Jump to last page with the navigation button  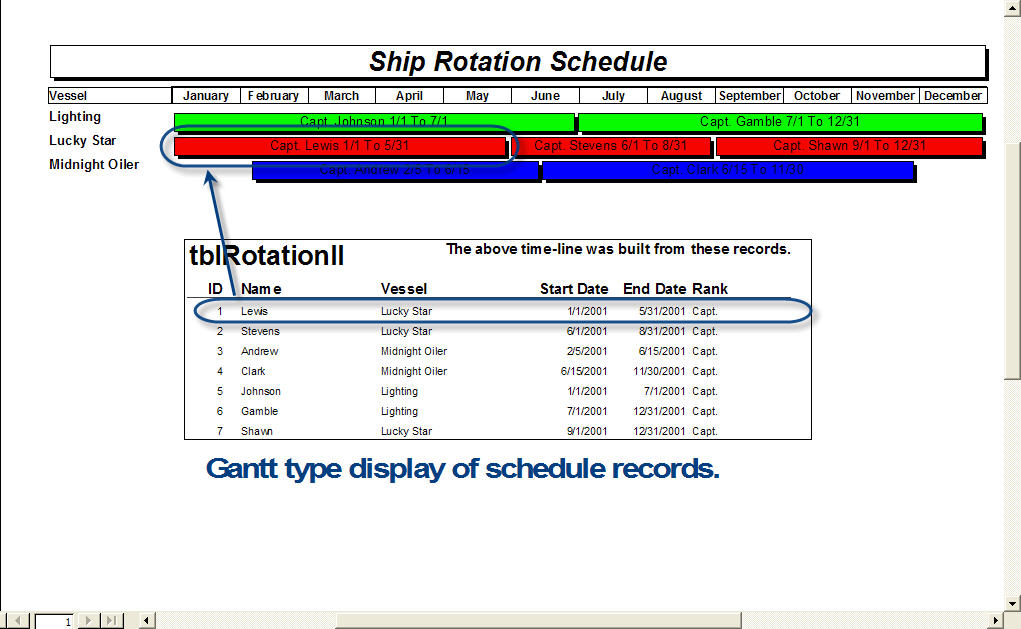tap(111, 621)
